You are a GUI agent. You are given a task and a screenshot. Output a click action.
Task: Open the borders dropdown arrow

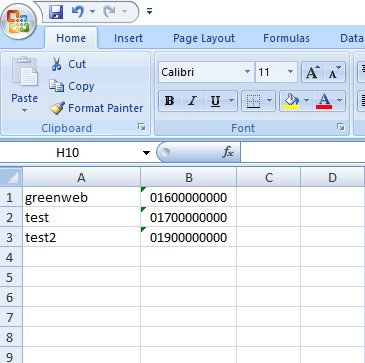pyautogui.click(x=270, y=101)
